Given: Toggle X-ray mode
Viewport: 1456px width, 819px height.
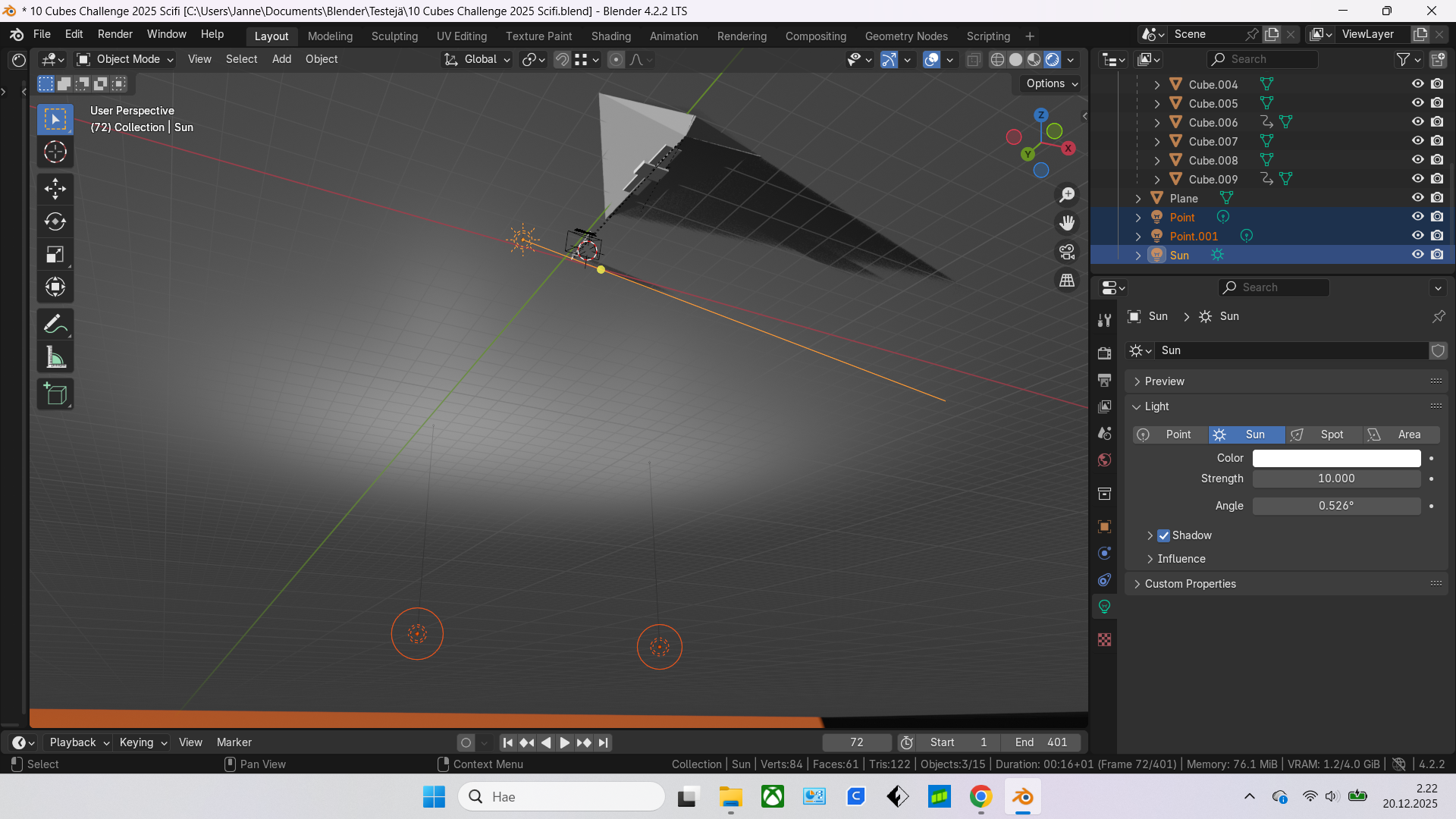Looking at the screenshot, I should tap(974, 59).
